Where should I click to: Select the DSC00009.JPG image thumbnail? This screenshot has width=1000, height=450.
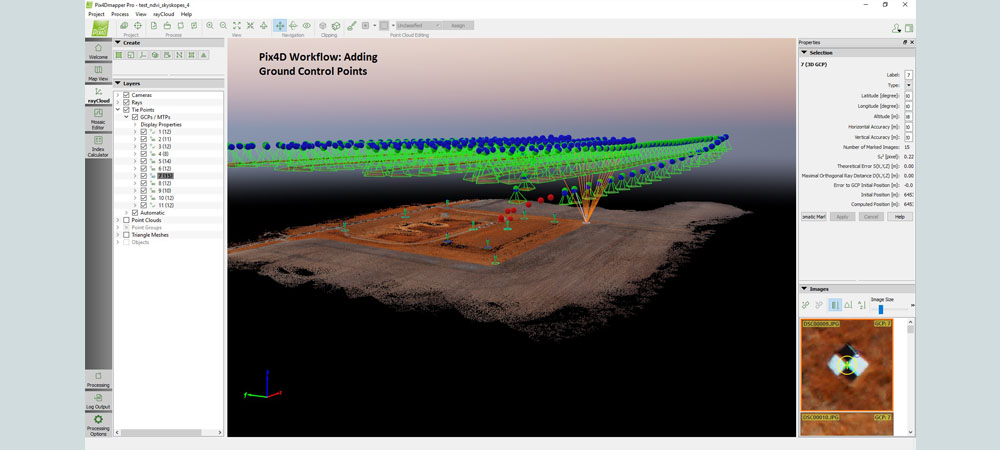(846, 365)
